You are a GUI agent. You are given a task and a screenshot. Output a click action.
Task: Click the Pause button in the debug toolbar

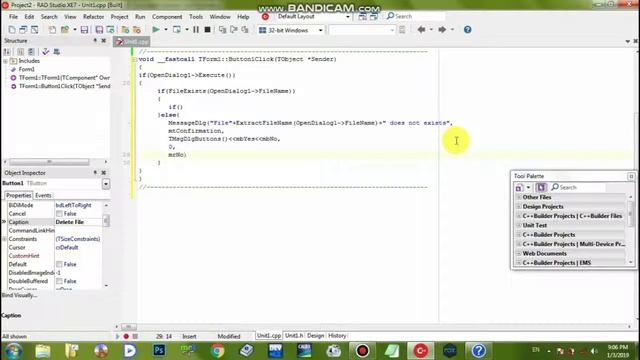point(196,29)
